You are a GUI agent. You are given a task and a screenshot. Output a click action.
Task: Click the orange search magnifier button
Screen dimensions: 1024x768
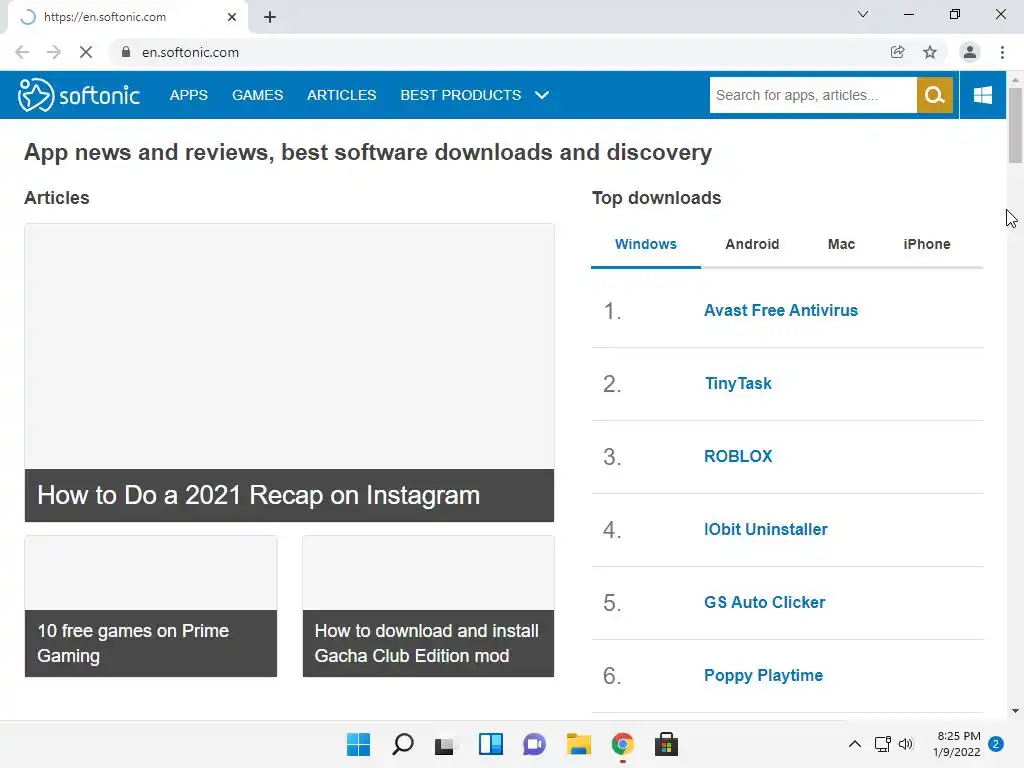(935, 95)
